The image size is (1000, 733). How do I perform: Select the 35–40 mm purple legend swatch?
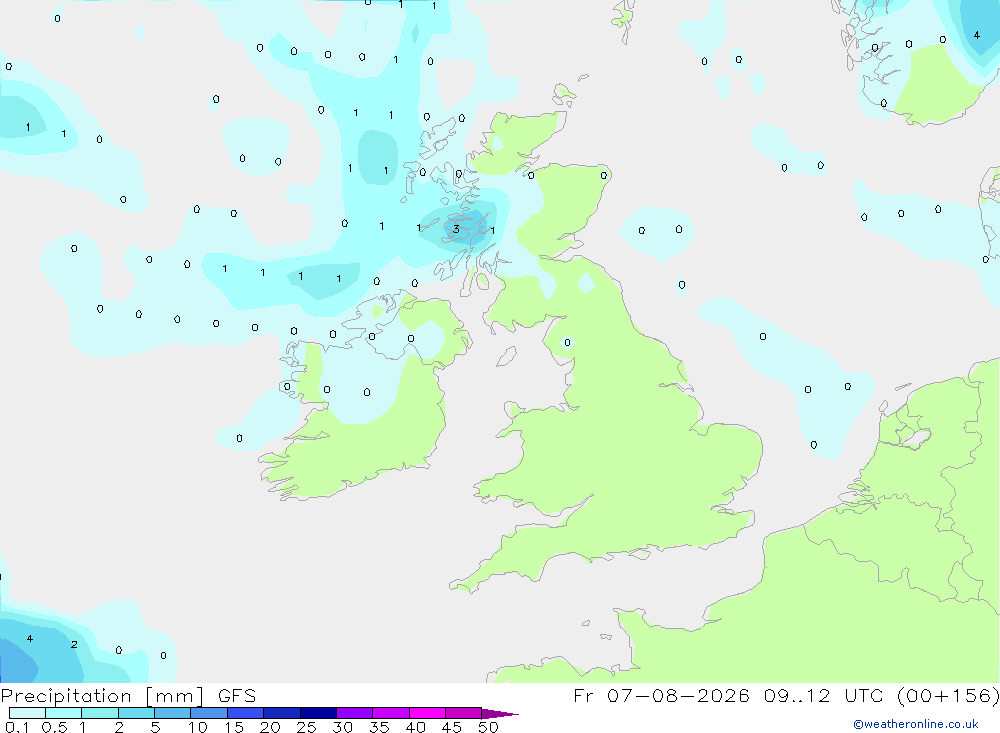[x=390, y=713]
